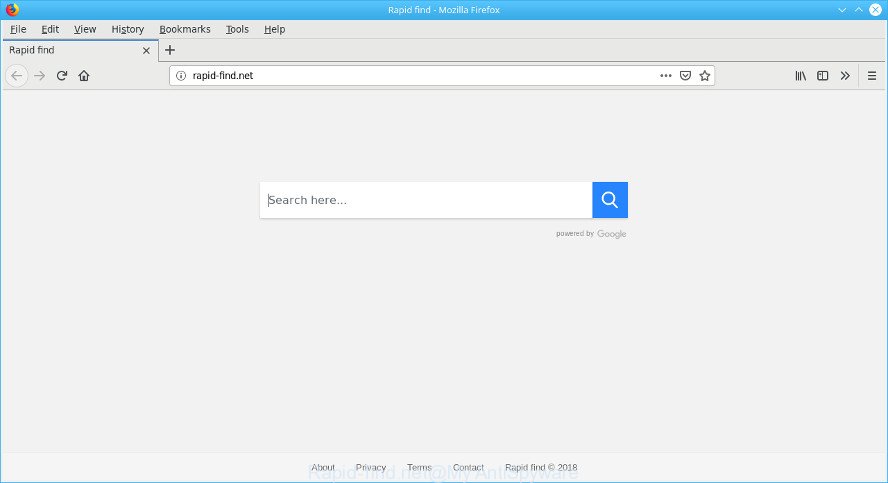The width and height of the screenshot is (888, 483).
Task: Click the Firefox logo in title bar
Action: tap(12, 10)
